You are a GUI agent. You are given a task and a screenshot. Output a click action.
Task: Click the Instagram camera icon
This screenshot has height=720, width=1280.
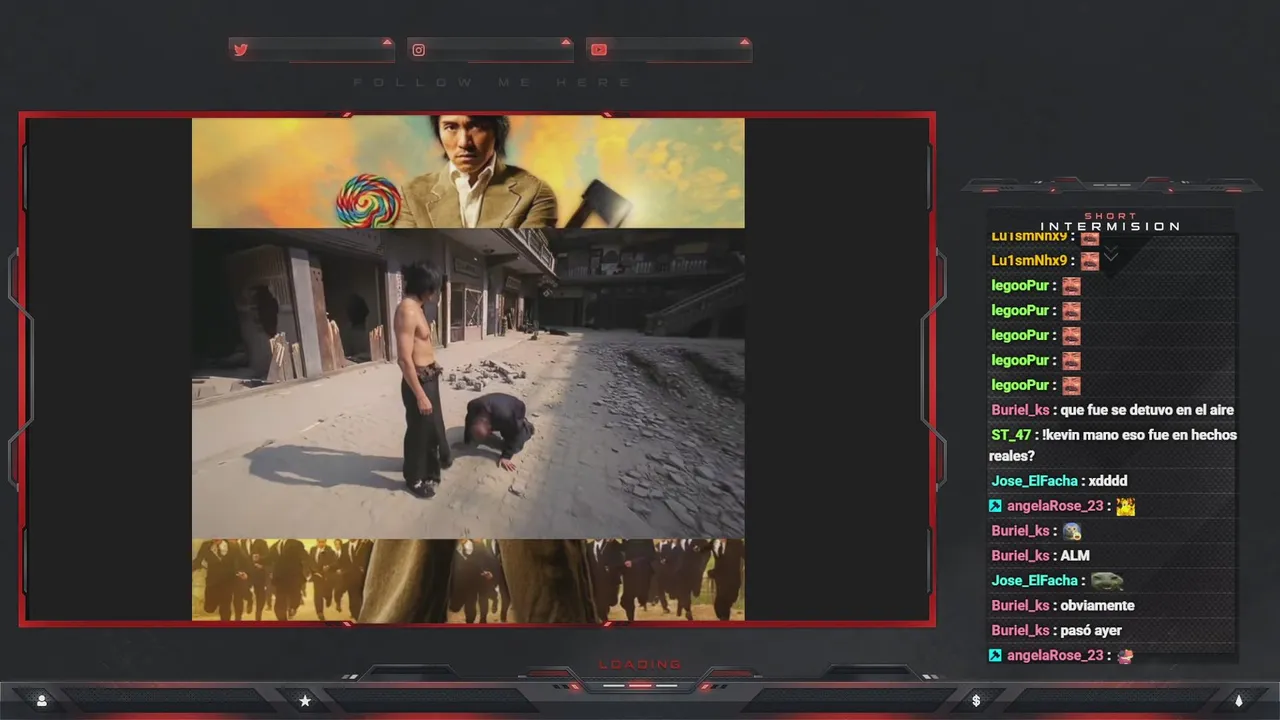419,50
